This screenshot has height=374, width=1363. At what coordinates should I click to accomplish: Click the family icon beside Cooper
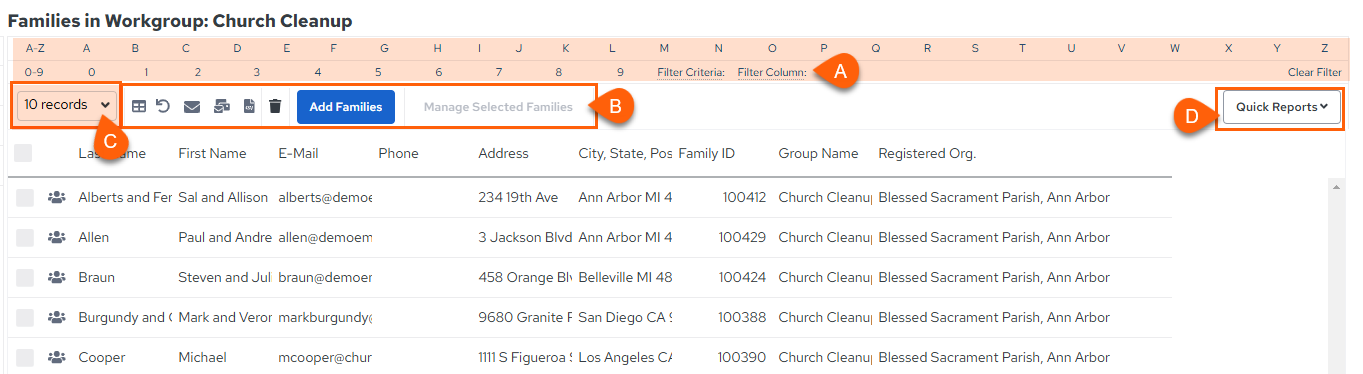57,358
